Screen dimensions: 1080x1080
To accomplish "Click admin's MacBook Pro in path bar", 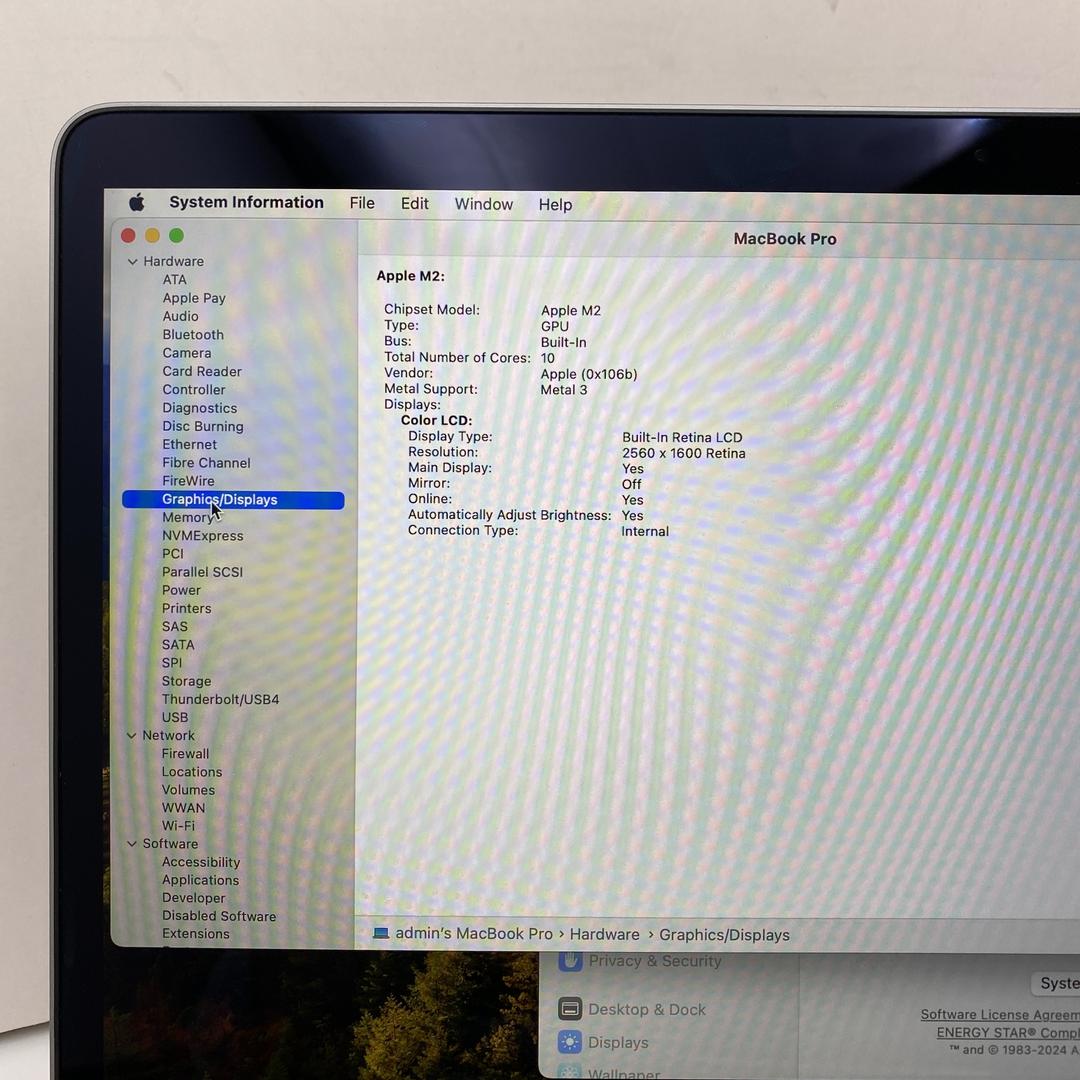I will [x=474, y=934].
